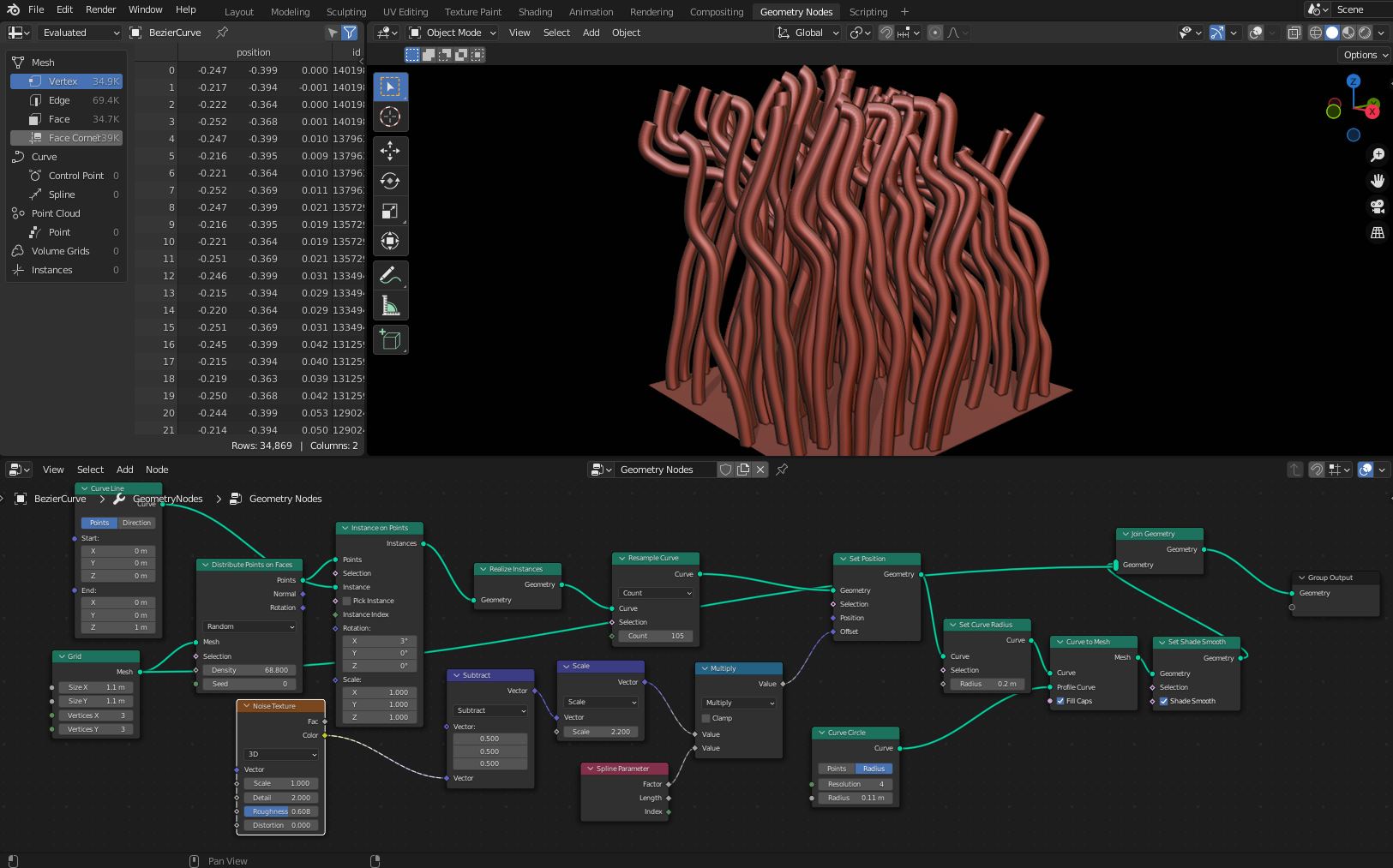The height and width of the screenshot is (868, 1393).
Task: Select the Cursor tool in viewport toolbar
Action: click(390, 117)
